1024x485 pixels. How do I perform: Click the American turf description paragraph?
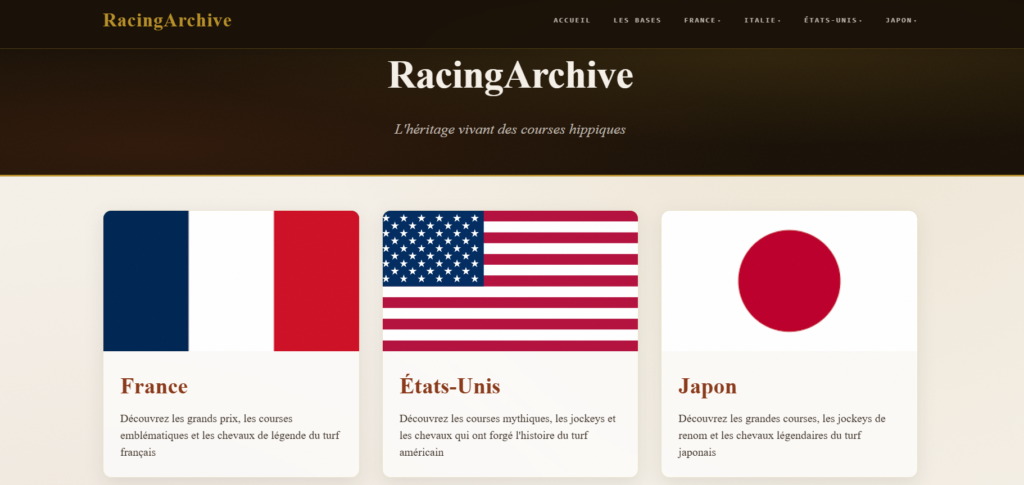pos(509,435)
